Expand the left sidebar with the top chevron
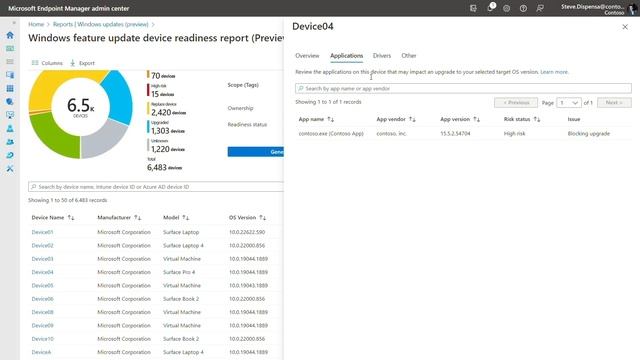640x360 pixels. [14, 23]
